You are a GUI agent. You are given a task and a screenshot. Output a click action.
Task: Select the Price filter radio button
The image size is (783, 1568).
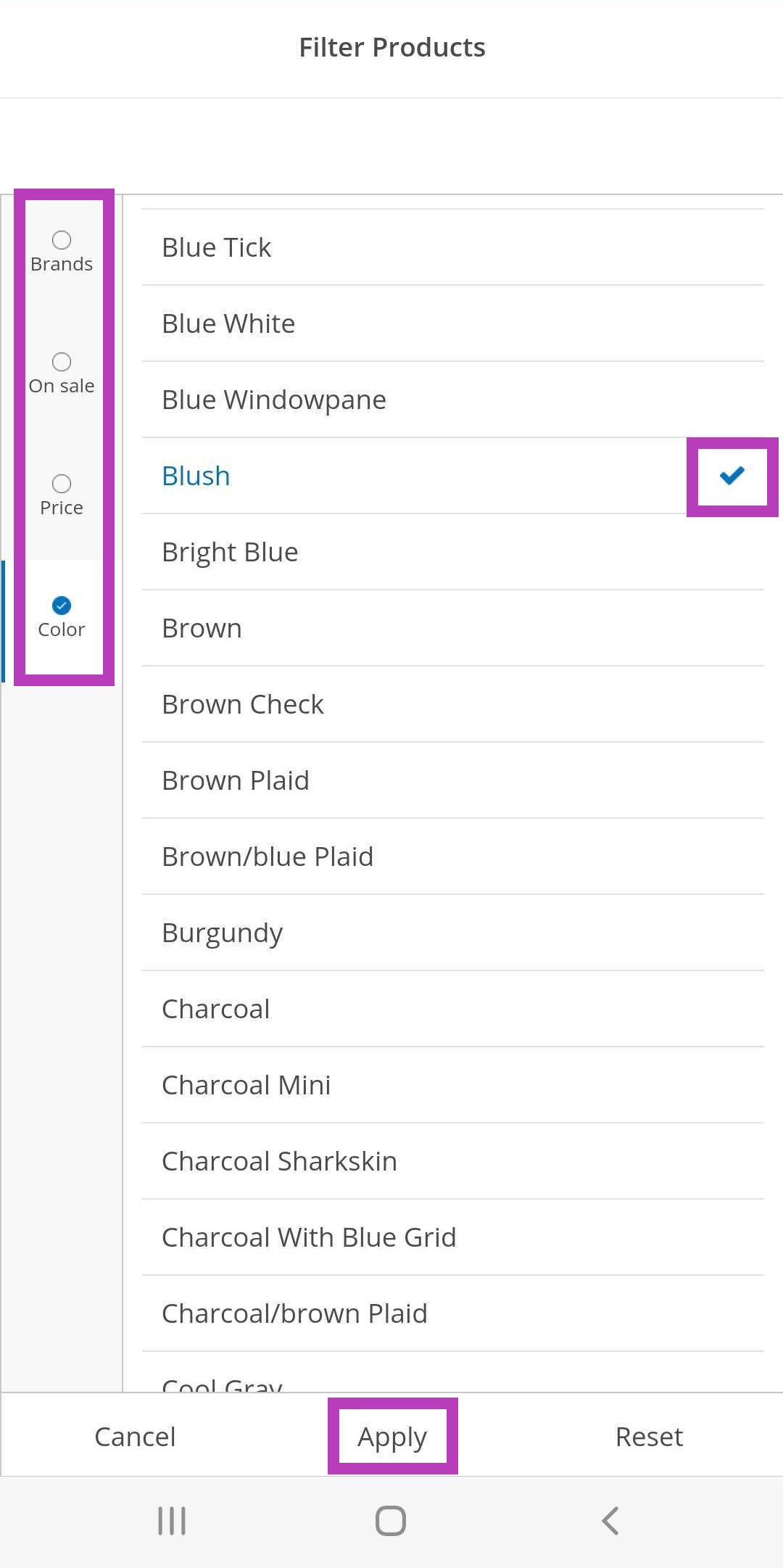pyautogui.click(x=62, y=484)
